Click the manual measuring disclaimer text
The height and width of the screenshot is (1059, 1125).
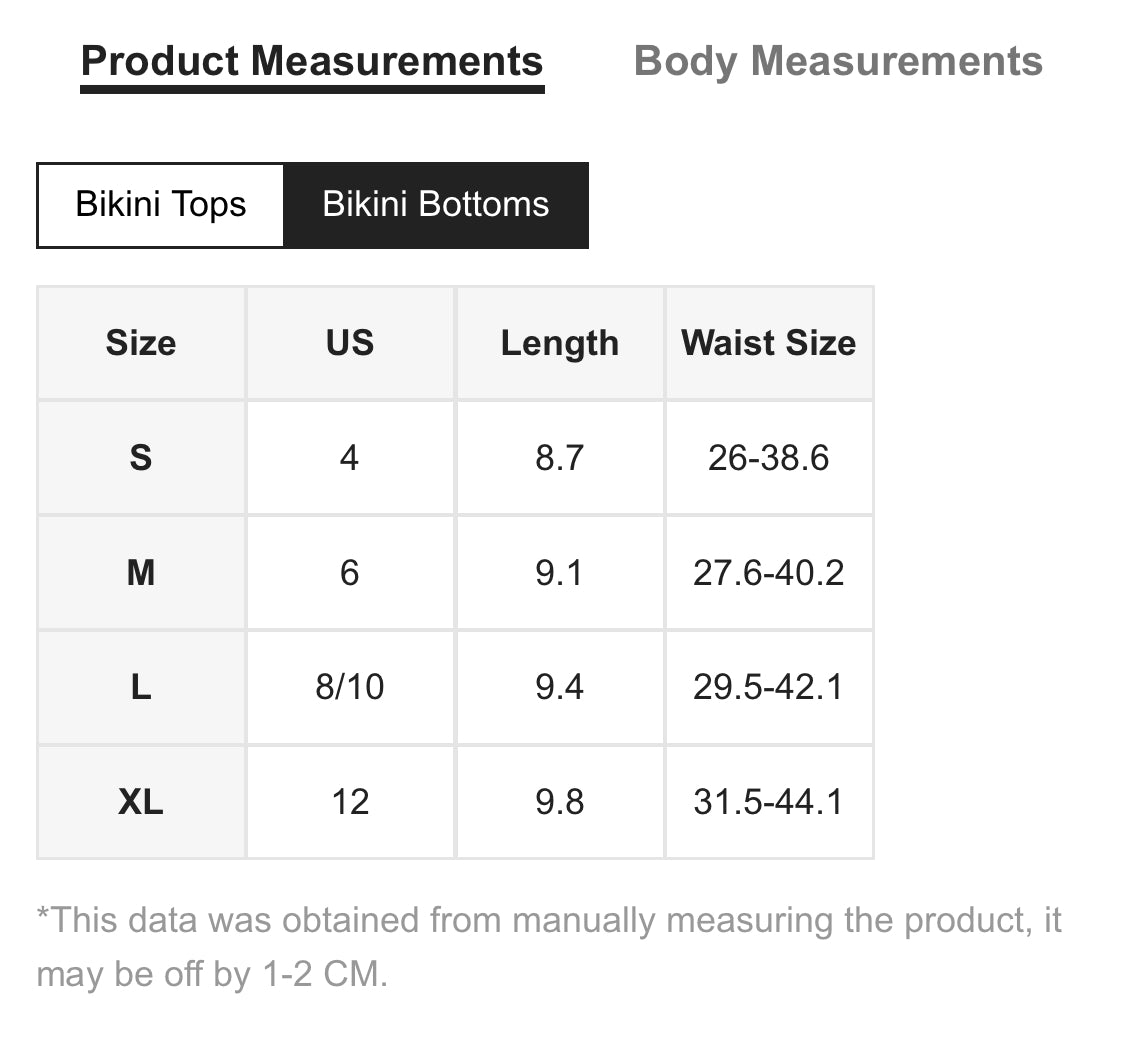point(549,947)
